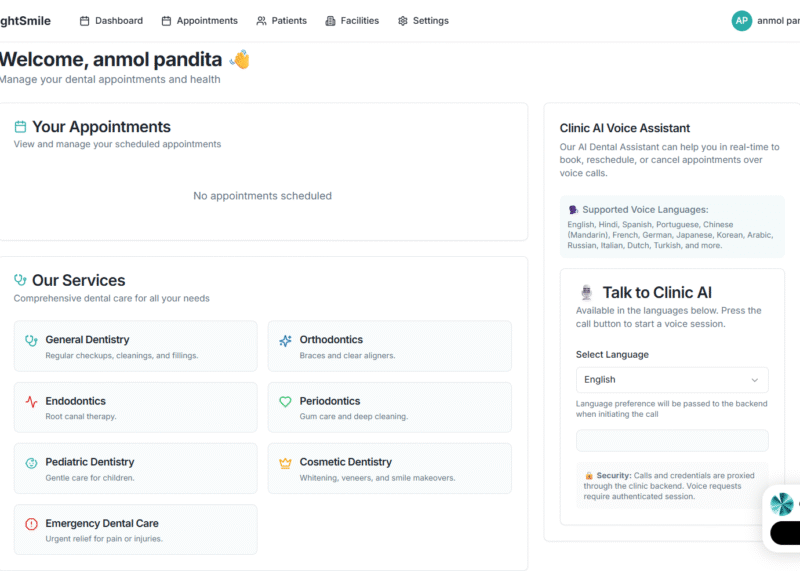800x571 pixels.
Task: Open the Facilities section
Action: pyautogui.click(x=351, y=20)
